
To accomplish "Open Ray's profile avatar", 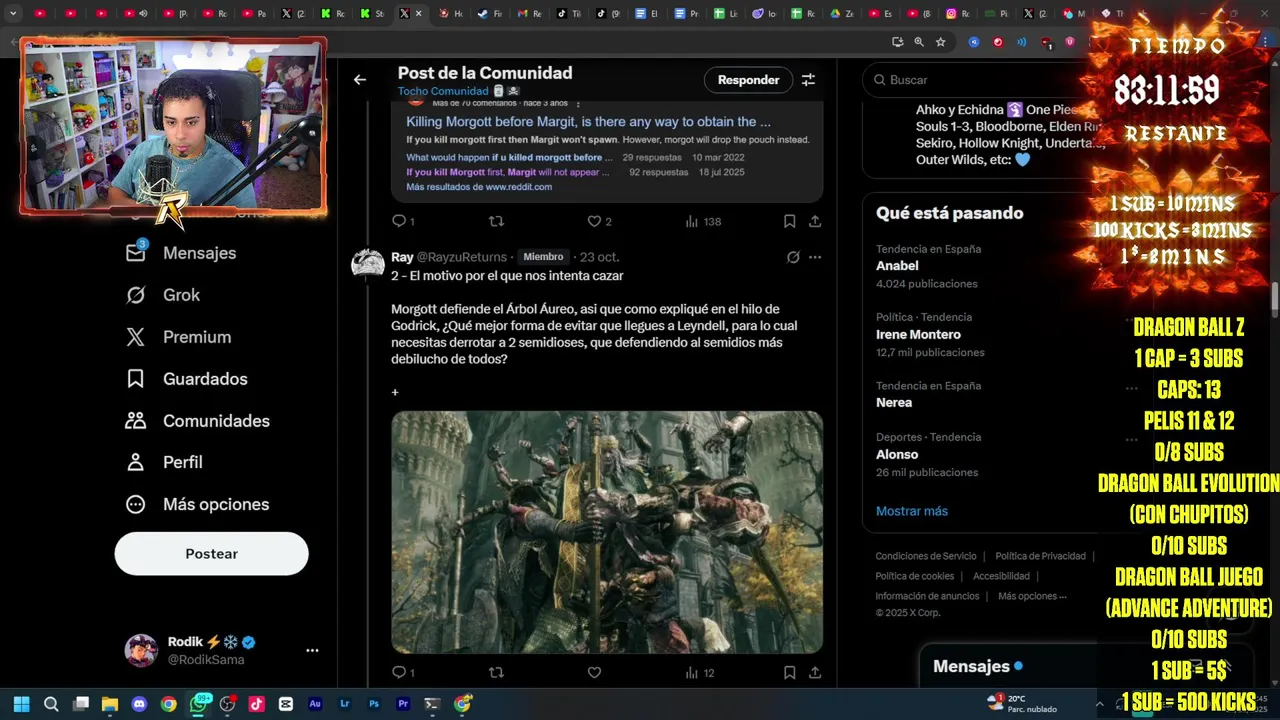I will tap(368, 263).
